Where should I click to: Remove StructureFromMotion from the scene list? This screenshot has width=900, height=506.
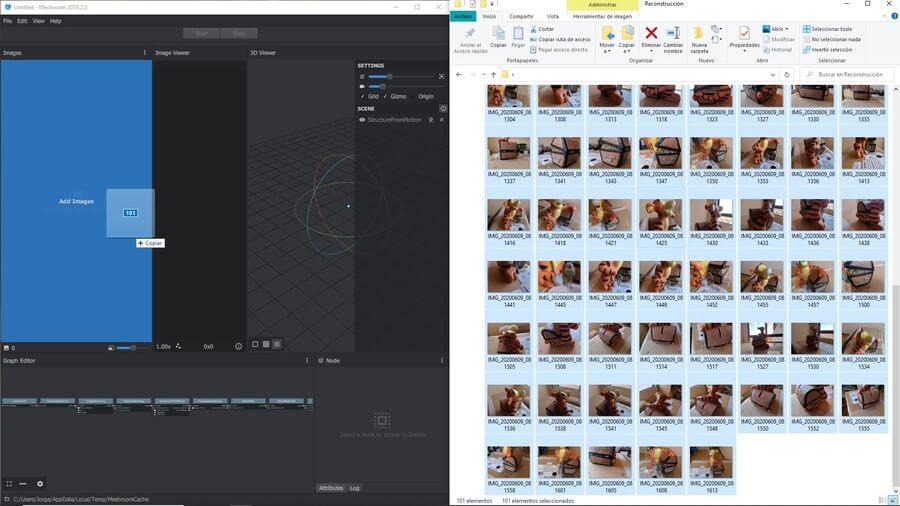441,120
